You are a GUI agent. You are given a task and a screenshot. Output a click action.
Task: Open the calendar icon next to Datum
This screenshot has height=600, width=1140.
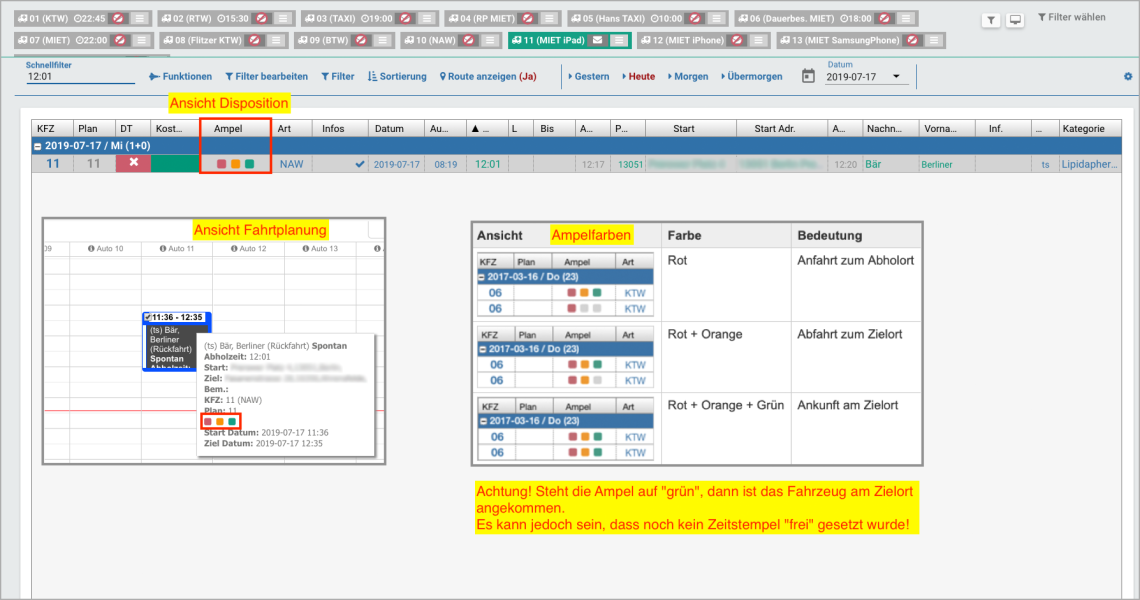tap(808, 76)
